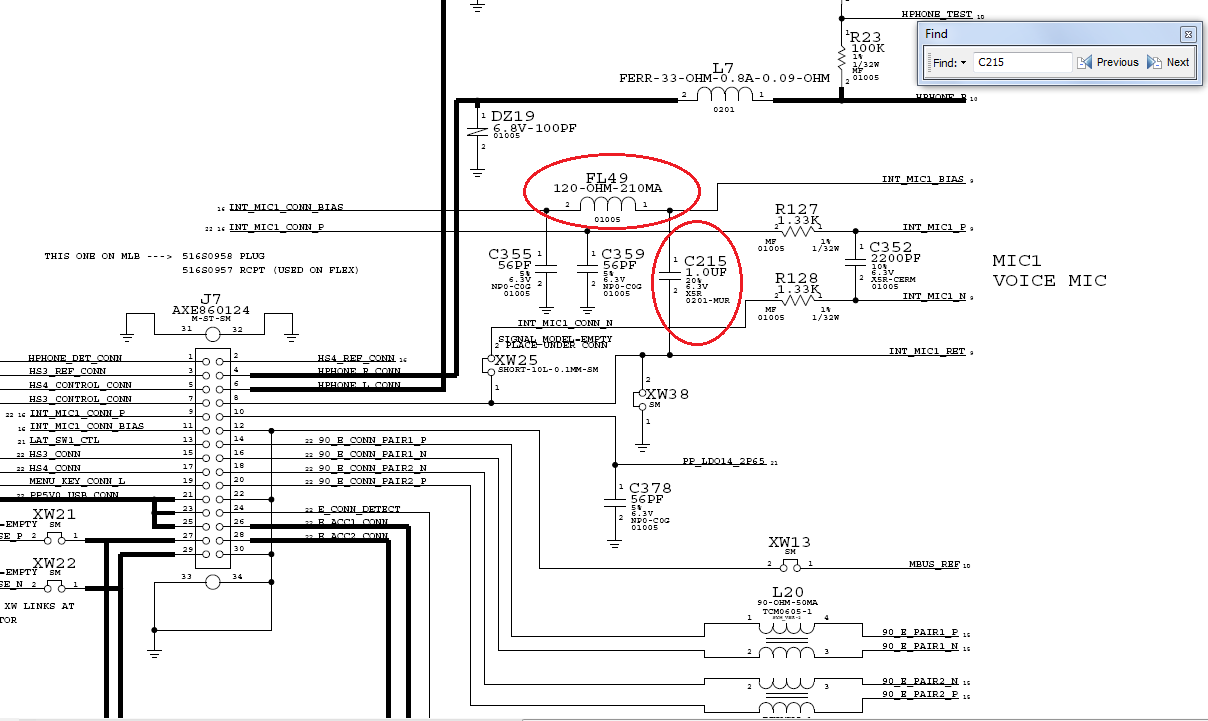Viewport: 1208px width, 721px height.
Task: Select the HPHONE_TEST net label
Action: point(936,15)
